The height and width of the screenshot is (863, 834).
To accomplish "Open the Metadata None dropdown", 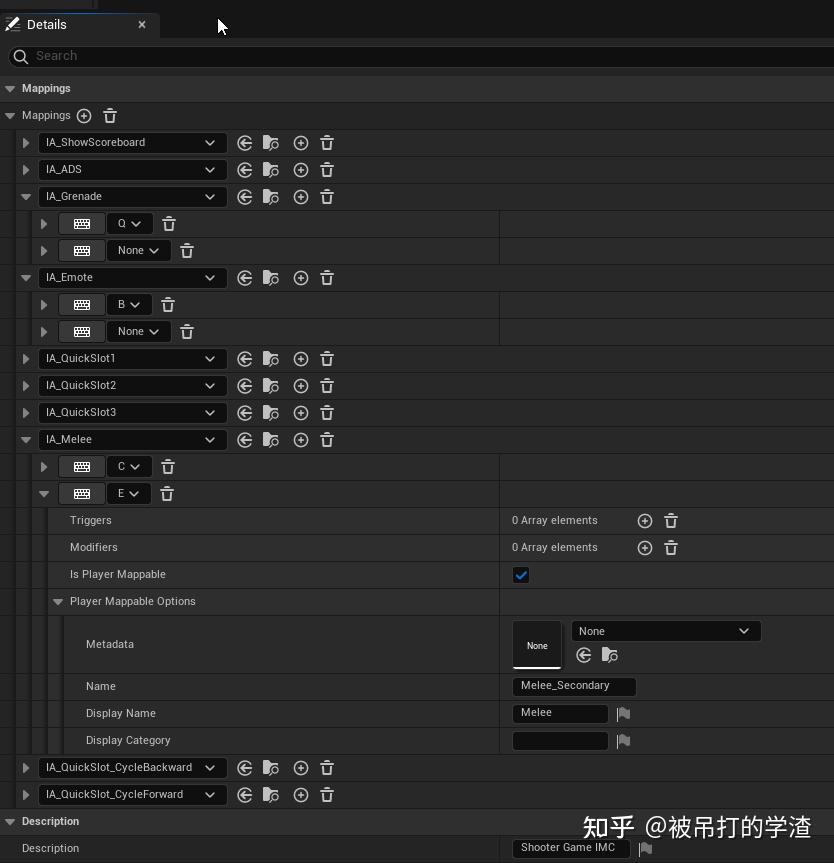I will click(x=666, y=631).
